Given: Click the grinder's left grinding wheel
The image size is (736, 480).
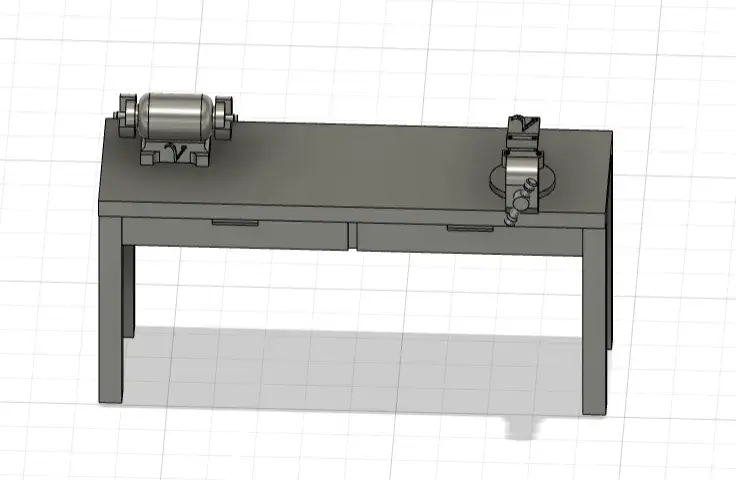Looking at the screenshot, I should pos(127,115).
